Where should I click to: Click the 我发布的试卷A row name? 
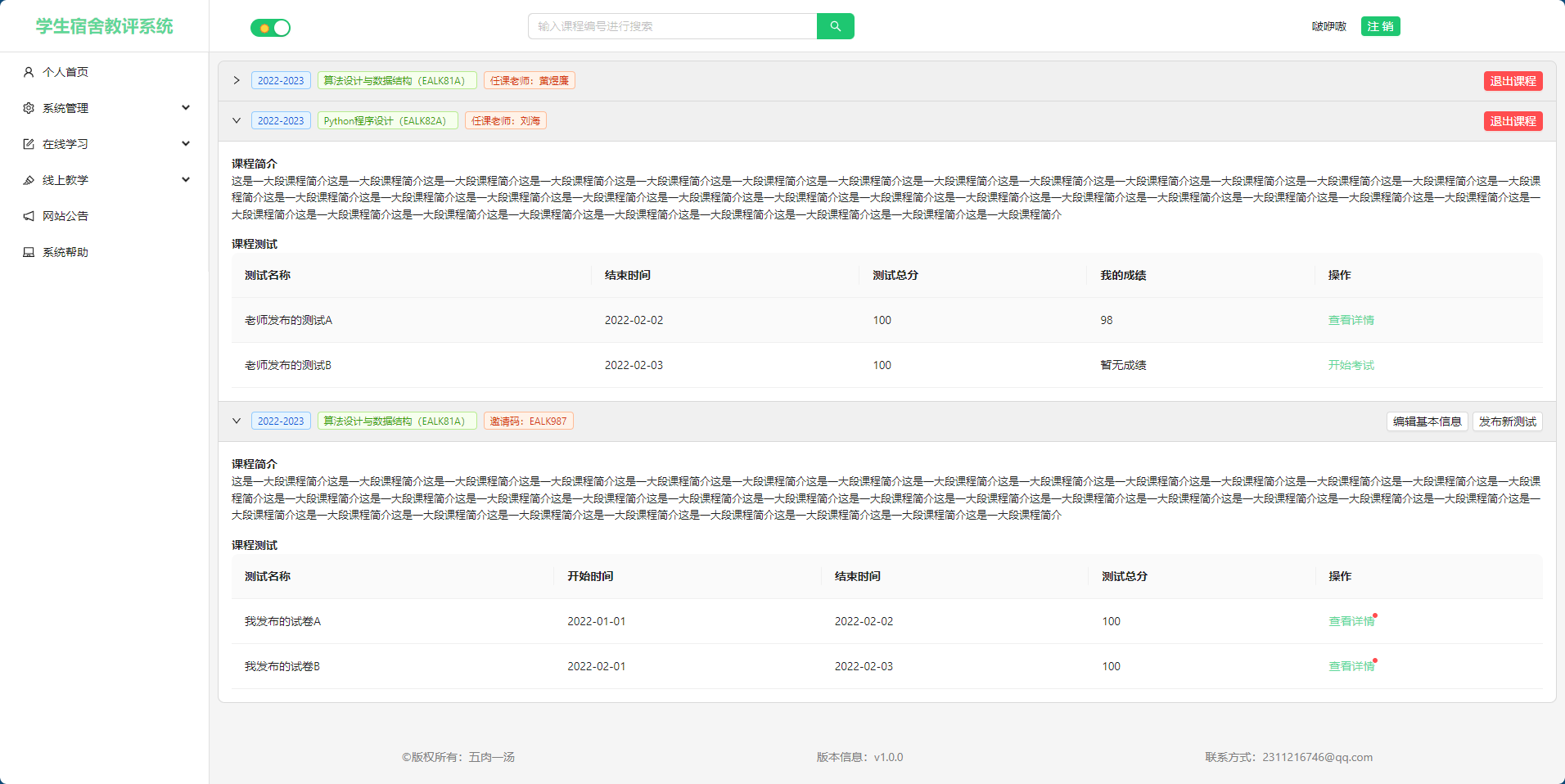pyautogui.click(x=282, y=621)
